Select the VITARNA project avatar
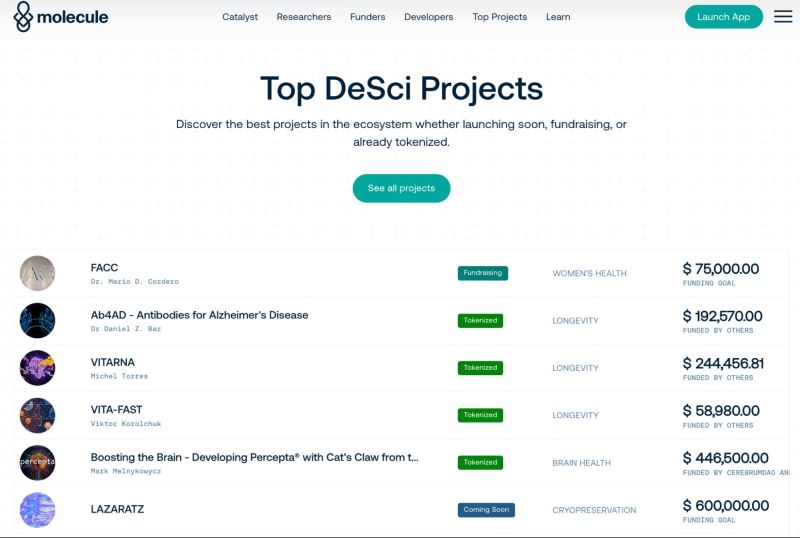800x538 pixels. coord(38,368)
